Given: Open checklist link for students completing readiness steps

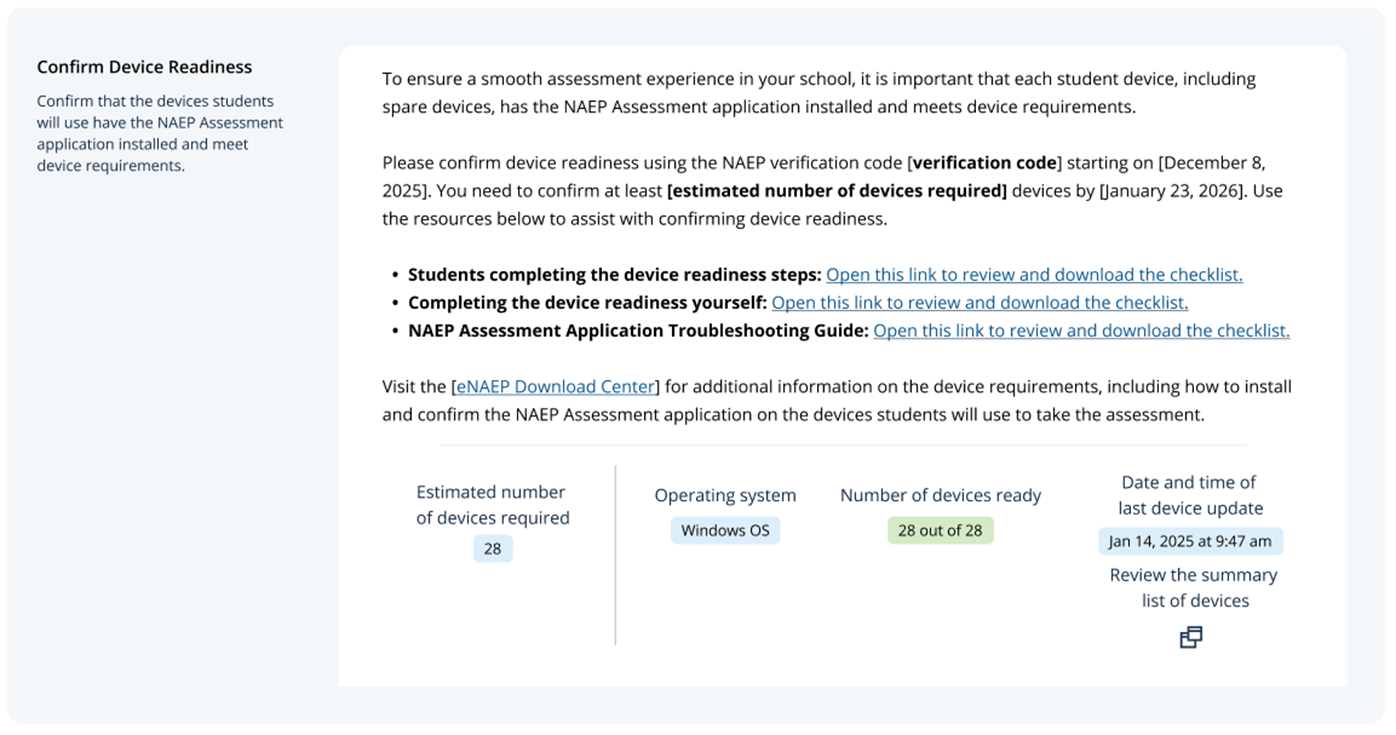Looking at the screenshot, I should (1033, 275).
